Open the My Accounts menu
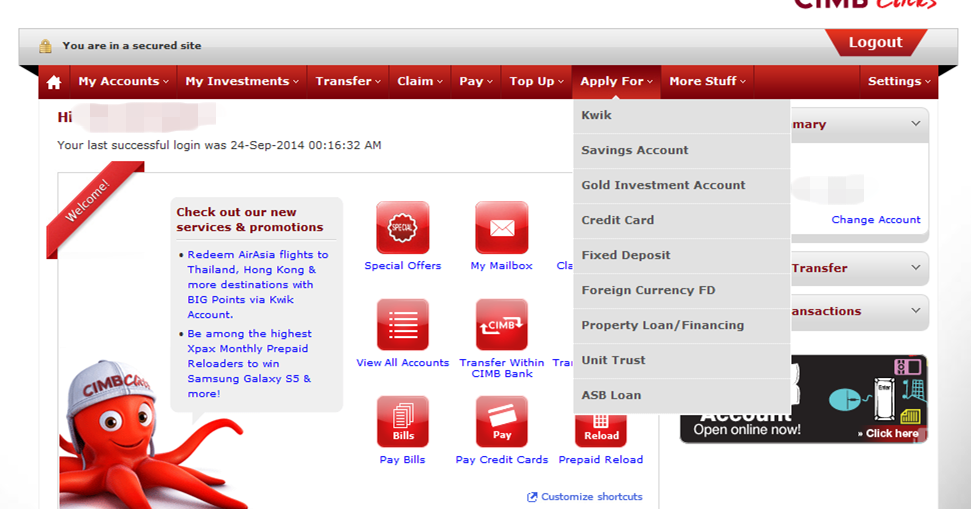 [x=123, y=81]
